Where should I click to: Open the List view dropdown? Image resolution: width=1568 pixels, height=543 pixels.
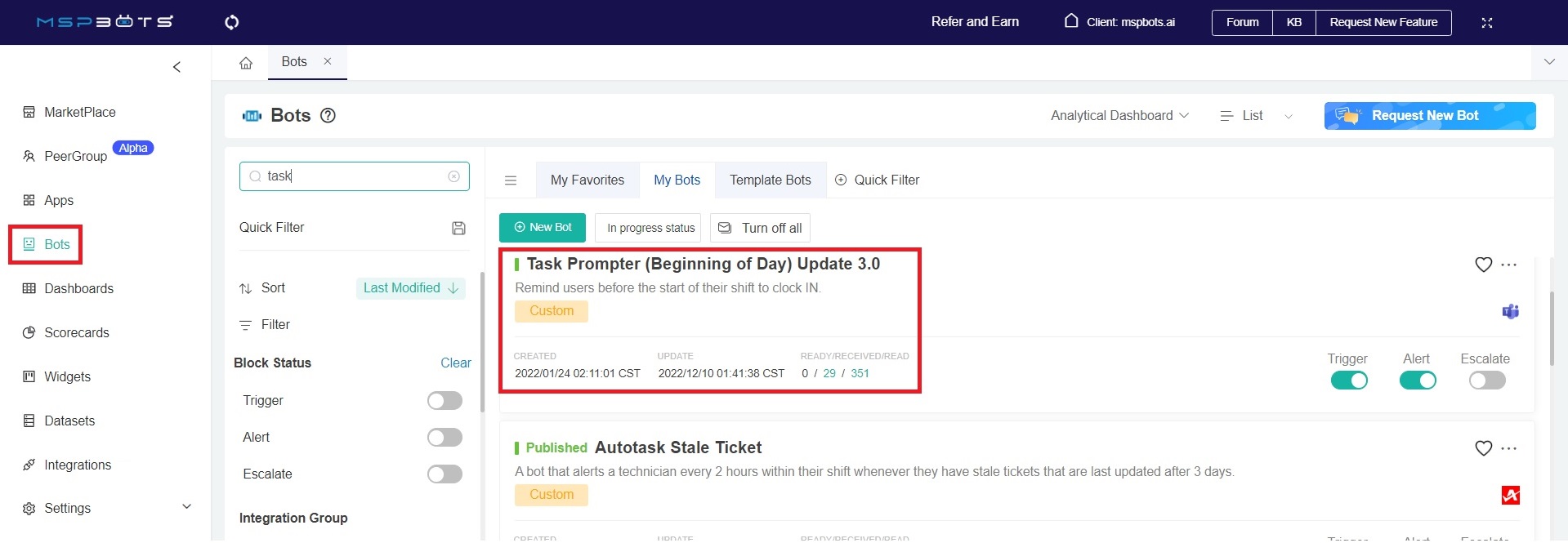1256,116
